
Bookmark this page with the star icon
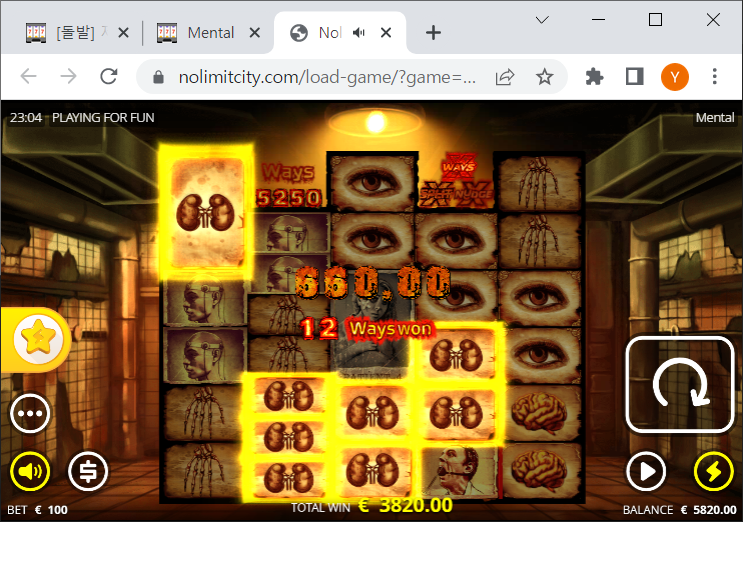[544, 77]
